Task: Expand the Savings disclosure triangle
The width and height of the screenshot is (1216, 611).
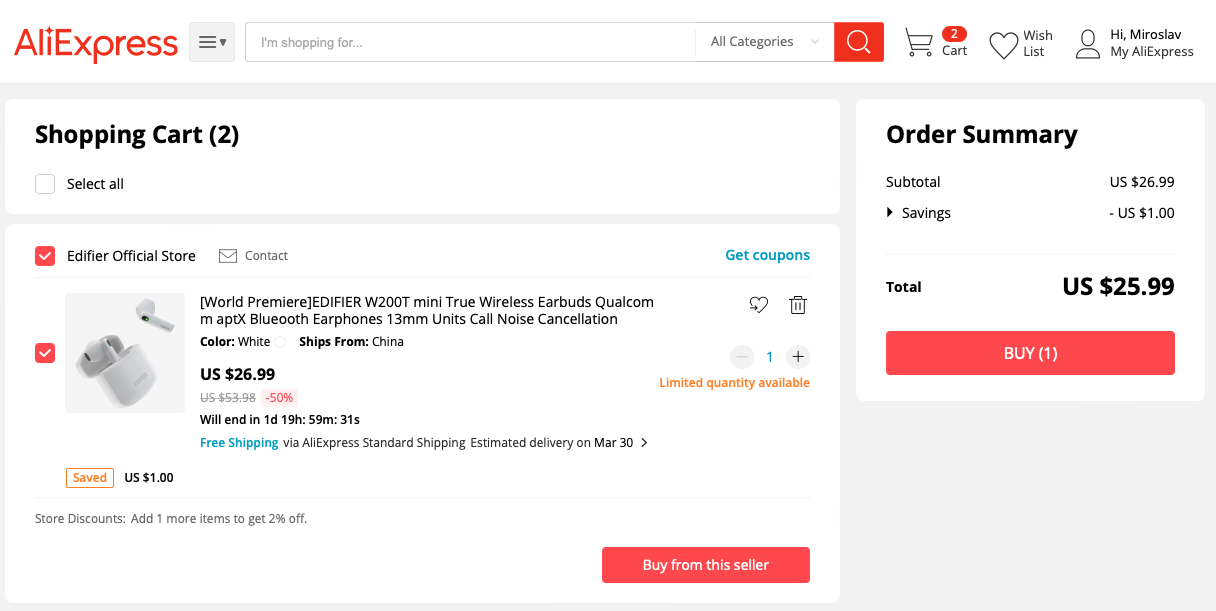Action: 890,213
